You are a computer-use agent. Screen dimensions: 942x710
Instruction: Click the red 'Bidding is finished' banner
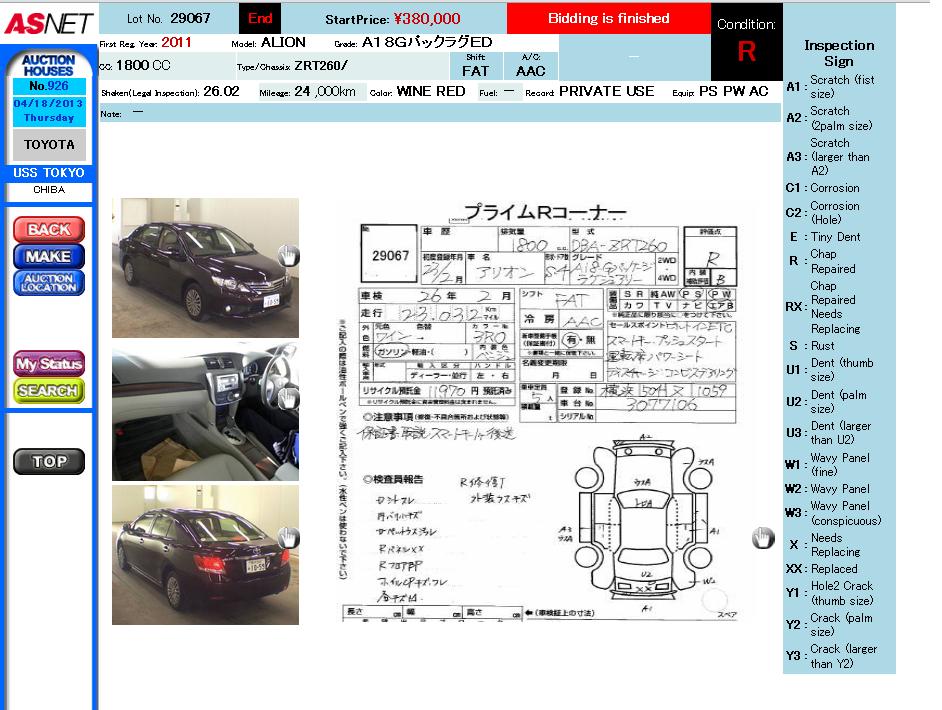[608, 19]
